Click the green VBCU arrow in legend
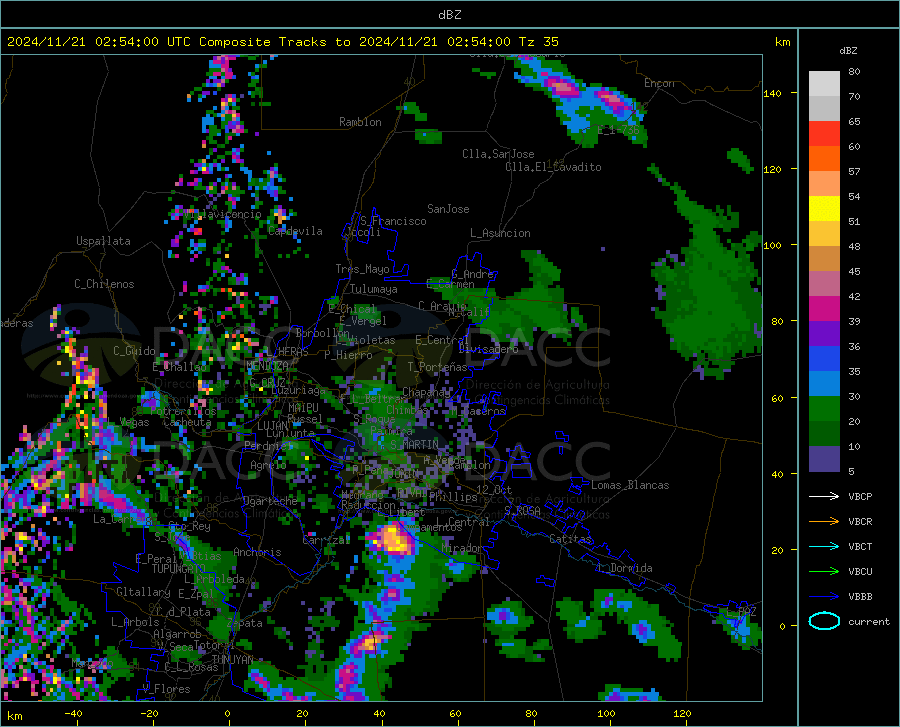This screenshot has width=900, height=727. point(824,572)
